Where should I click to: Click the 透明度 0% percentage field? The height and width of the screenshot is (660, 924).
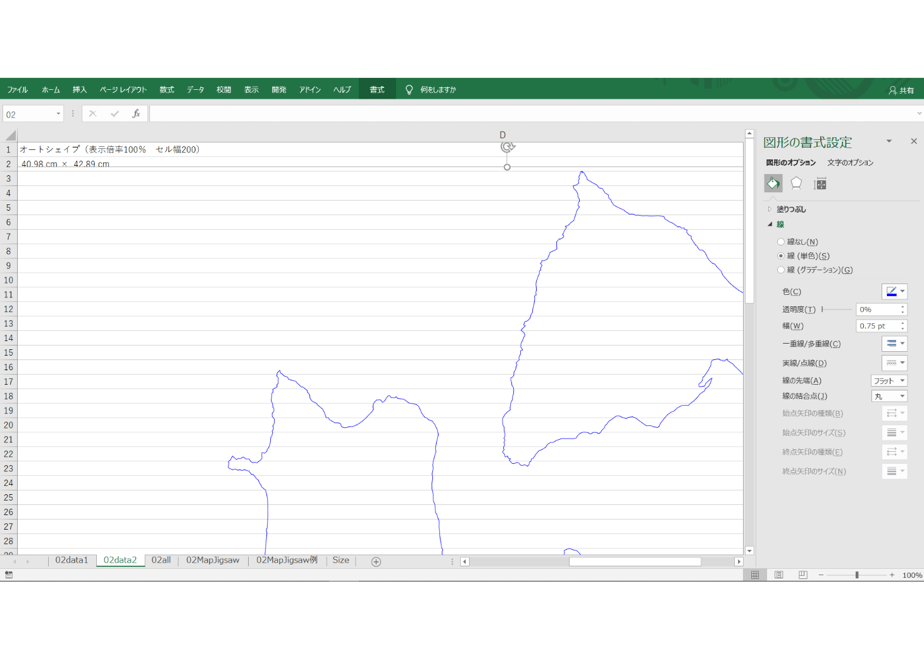point(877,309)
